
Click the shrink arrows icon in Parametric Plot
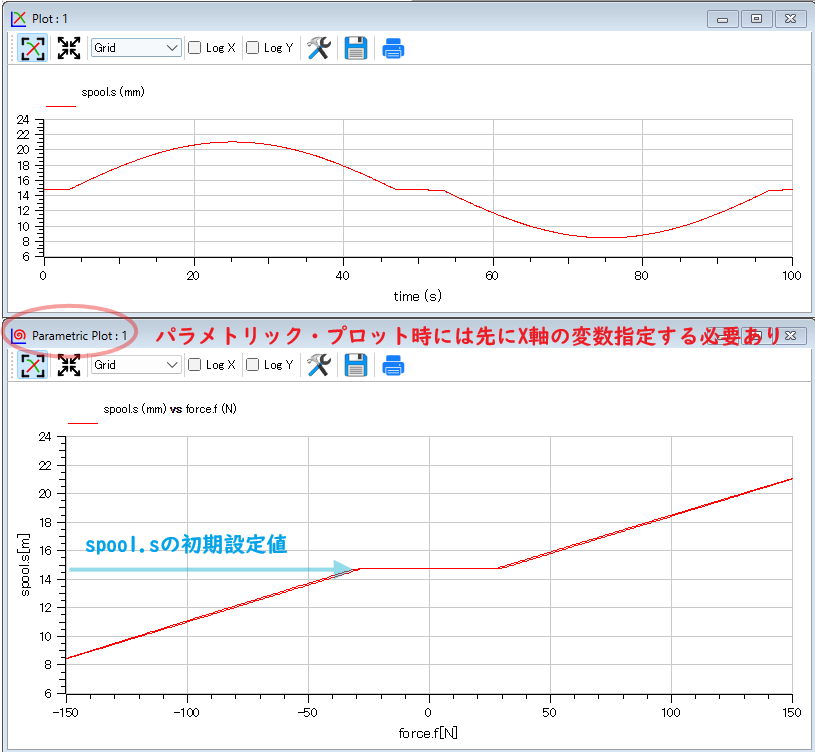(x=69, y=365)
